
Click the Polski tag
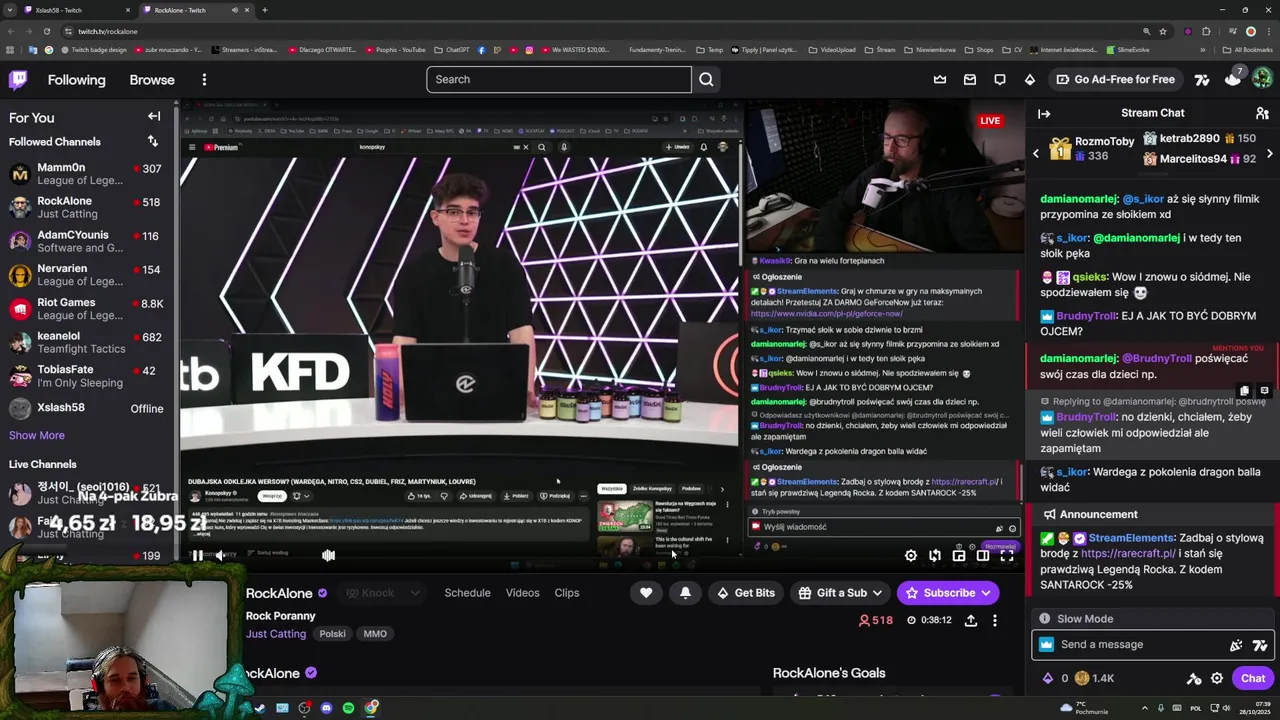(332, 634)
